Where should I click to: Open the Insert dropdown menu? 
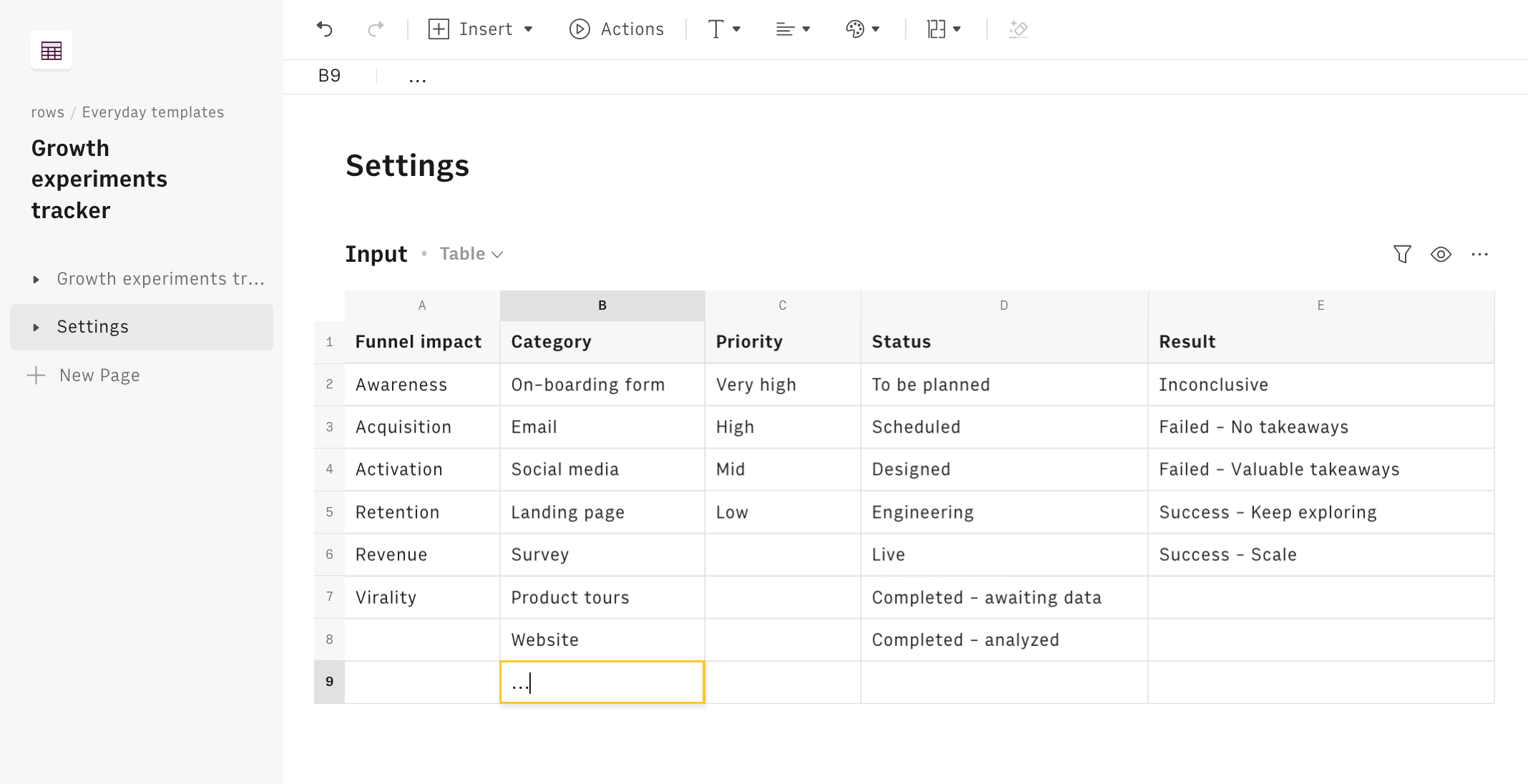click(481, 29)
